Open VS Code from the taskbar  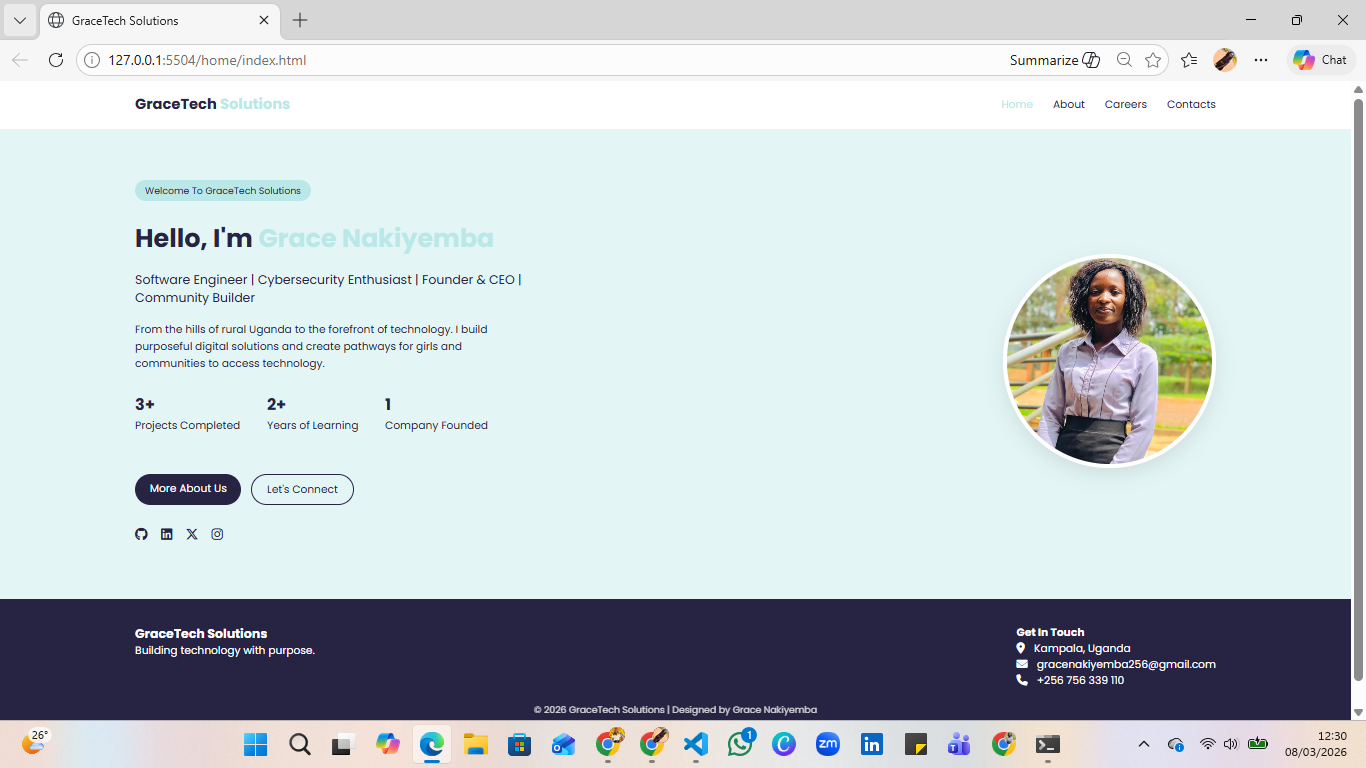pyautogui.click(x=696, y=744)
